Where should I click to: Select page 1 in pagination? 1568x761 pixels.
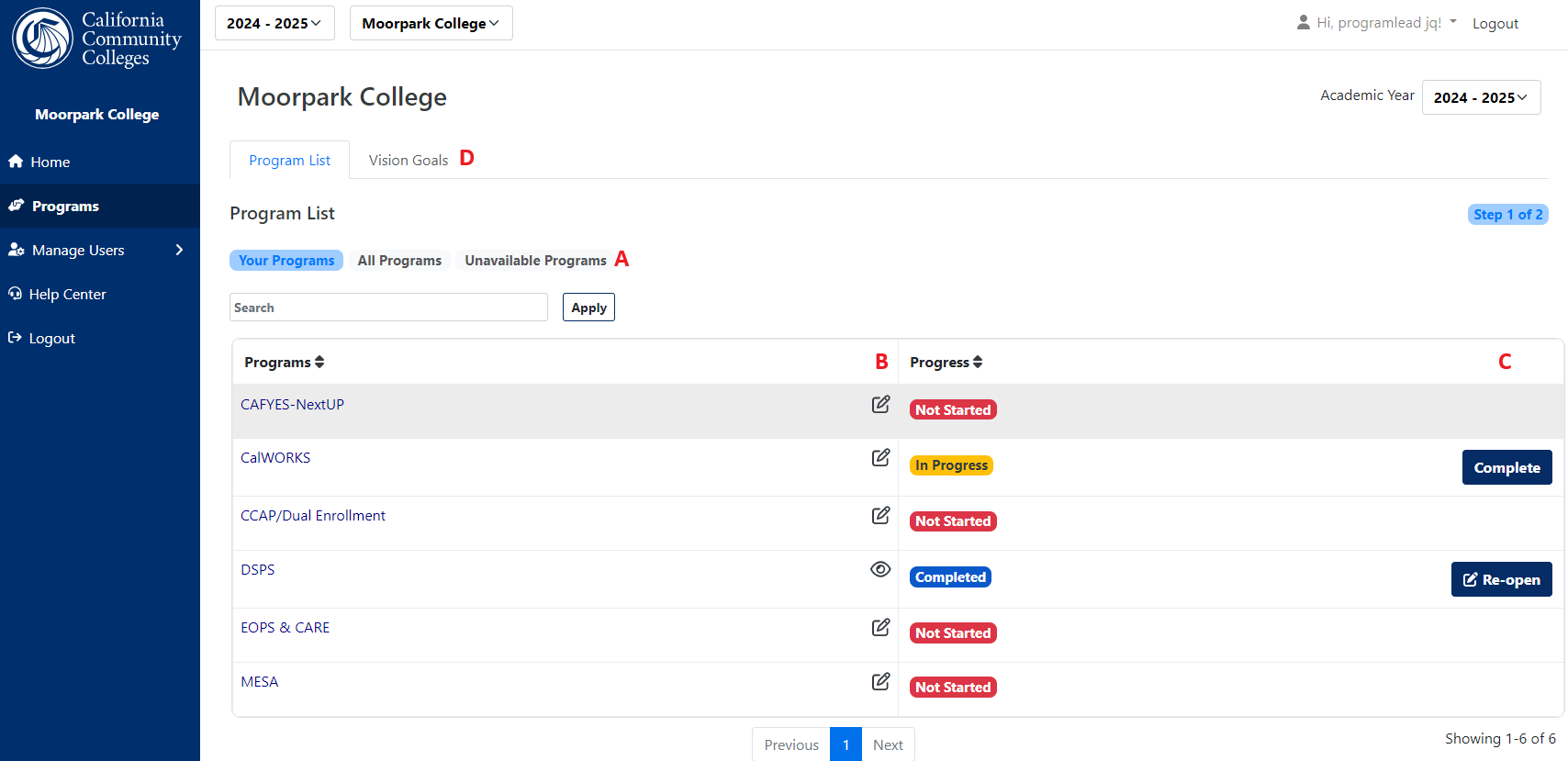point(846,744)
